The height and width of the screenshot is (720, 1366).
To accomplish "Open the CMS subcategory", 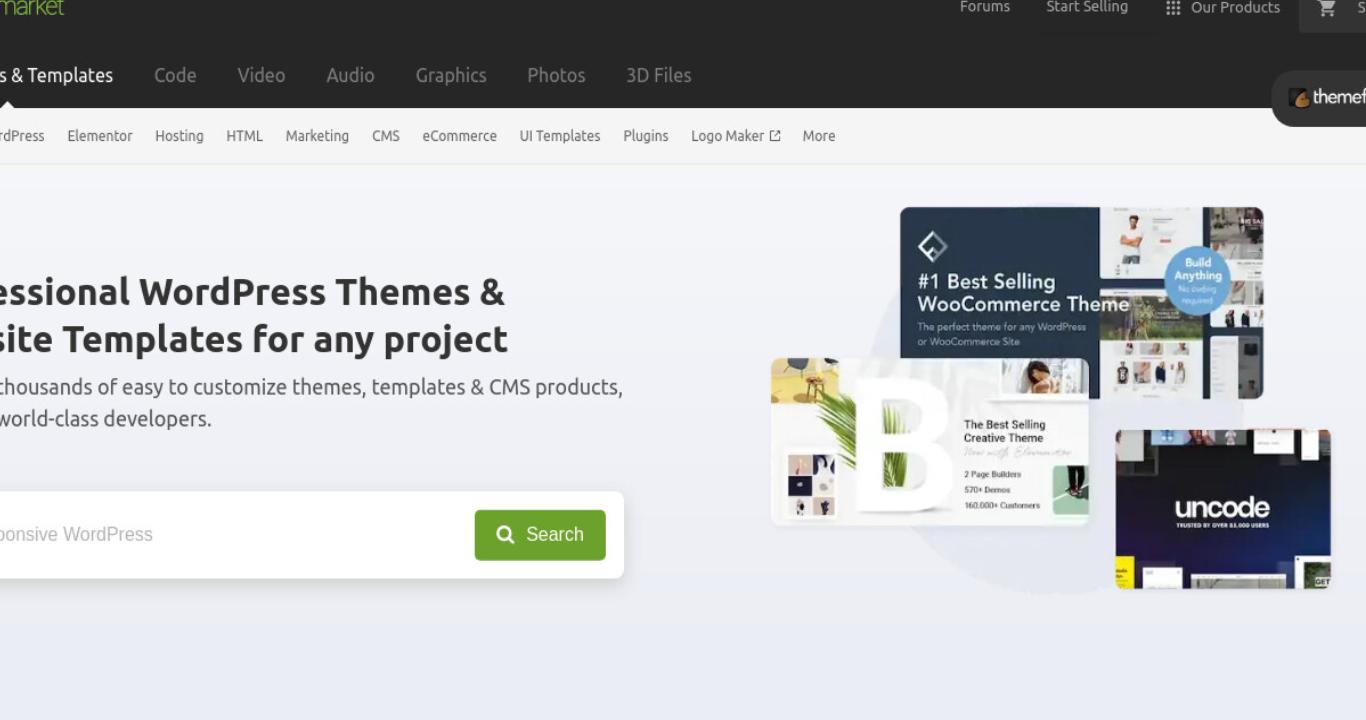I will coord(386,136).
